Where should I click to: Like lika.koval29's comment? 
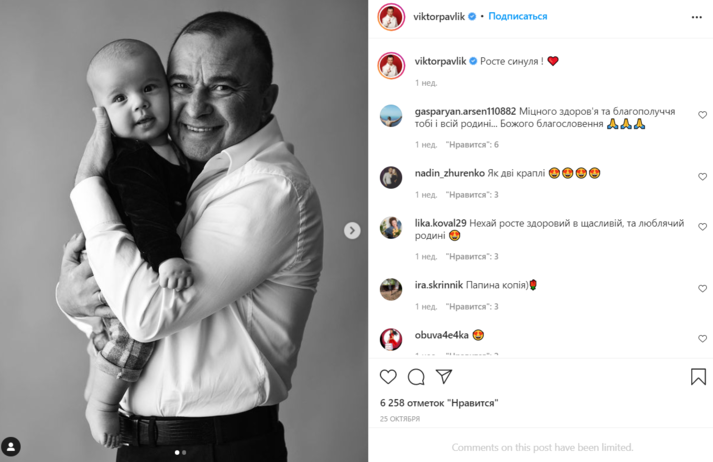pos(703,226)
